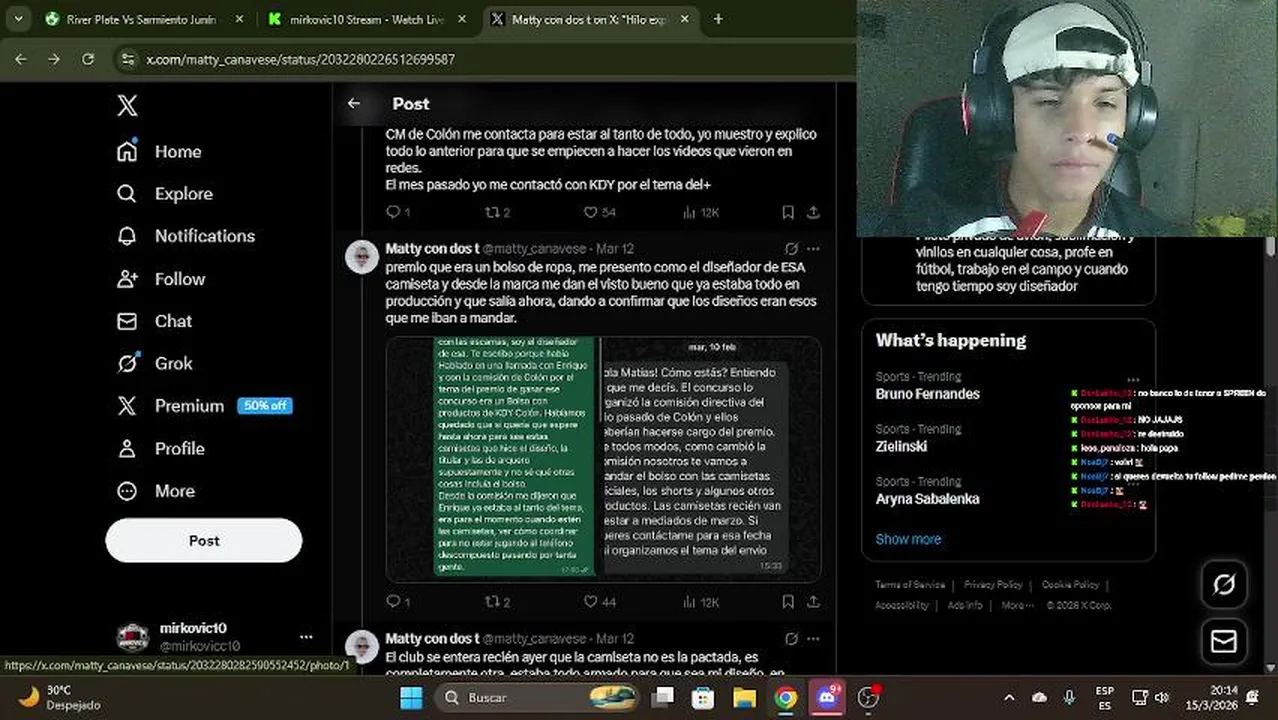Open more menu on 'premio' tweet
1278x720 pixels.
tap(813, 248)
